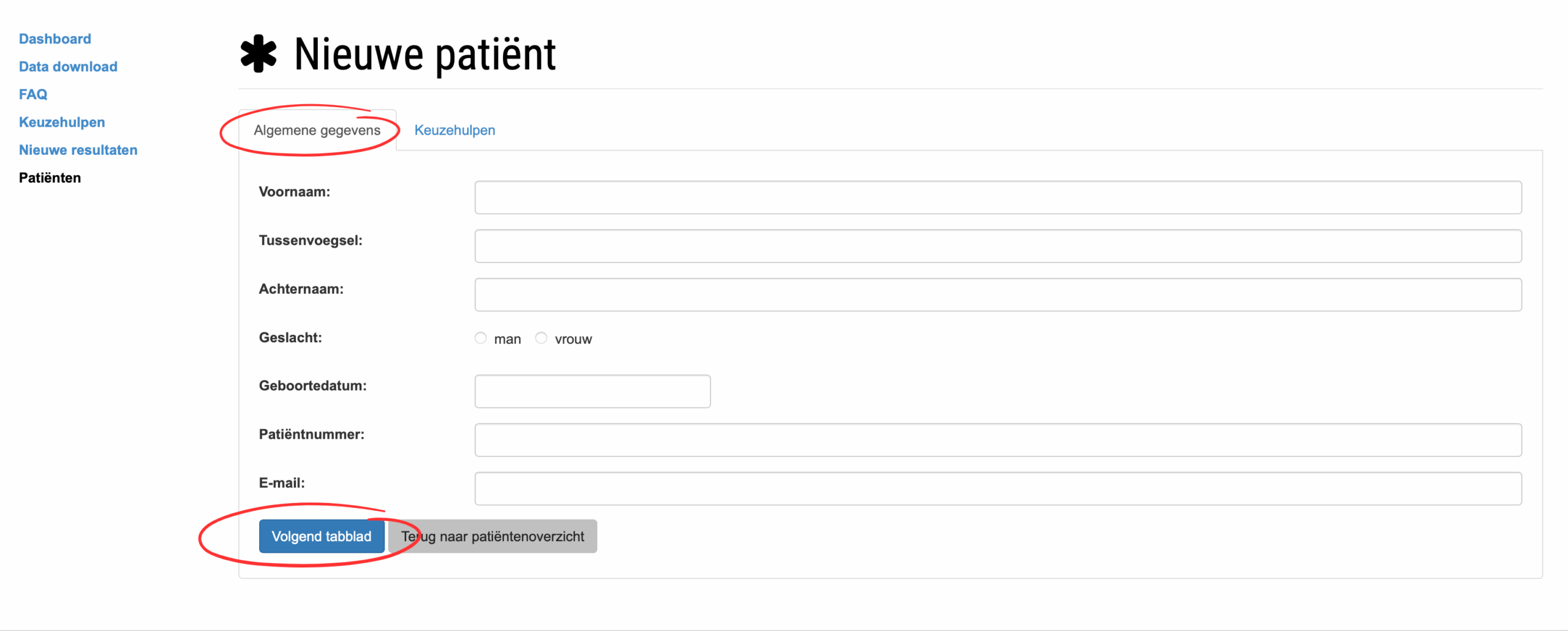Click the asterisk icon beside Nieuwe patiënt
The width and height of the screenshot is (1568, 631).
258,54
